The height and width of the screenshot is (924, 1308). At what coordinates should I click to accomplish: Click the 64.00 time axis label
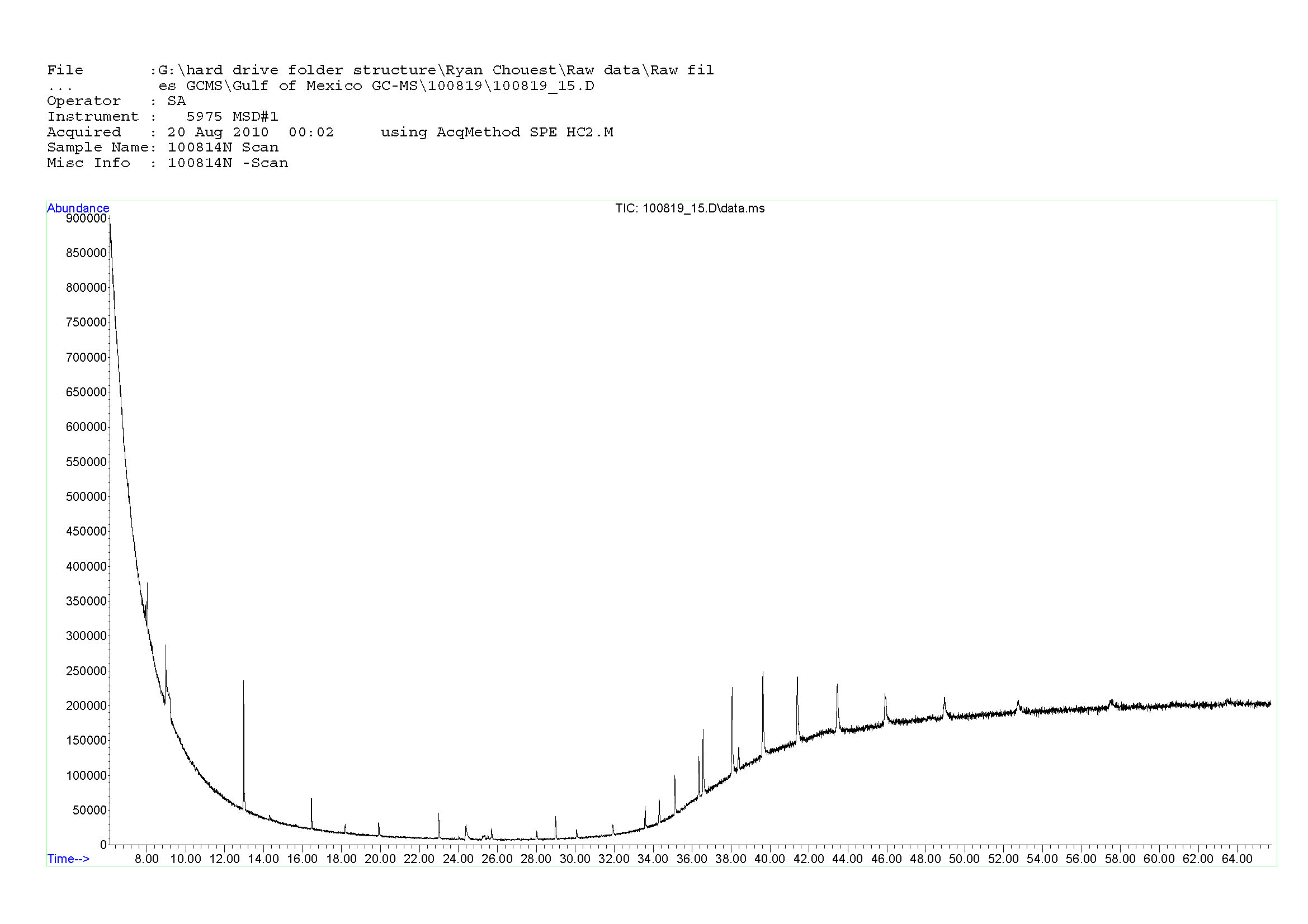[1237, 859]
